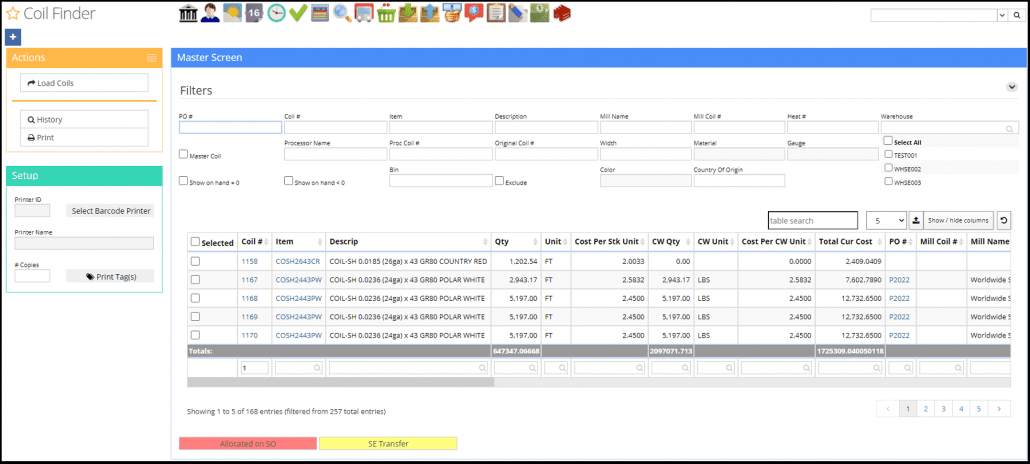Viewport: 1030px width, 464px height.
Task: Enable the Master Coil checkbox
Action: pos(183,155)
